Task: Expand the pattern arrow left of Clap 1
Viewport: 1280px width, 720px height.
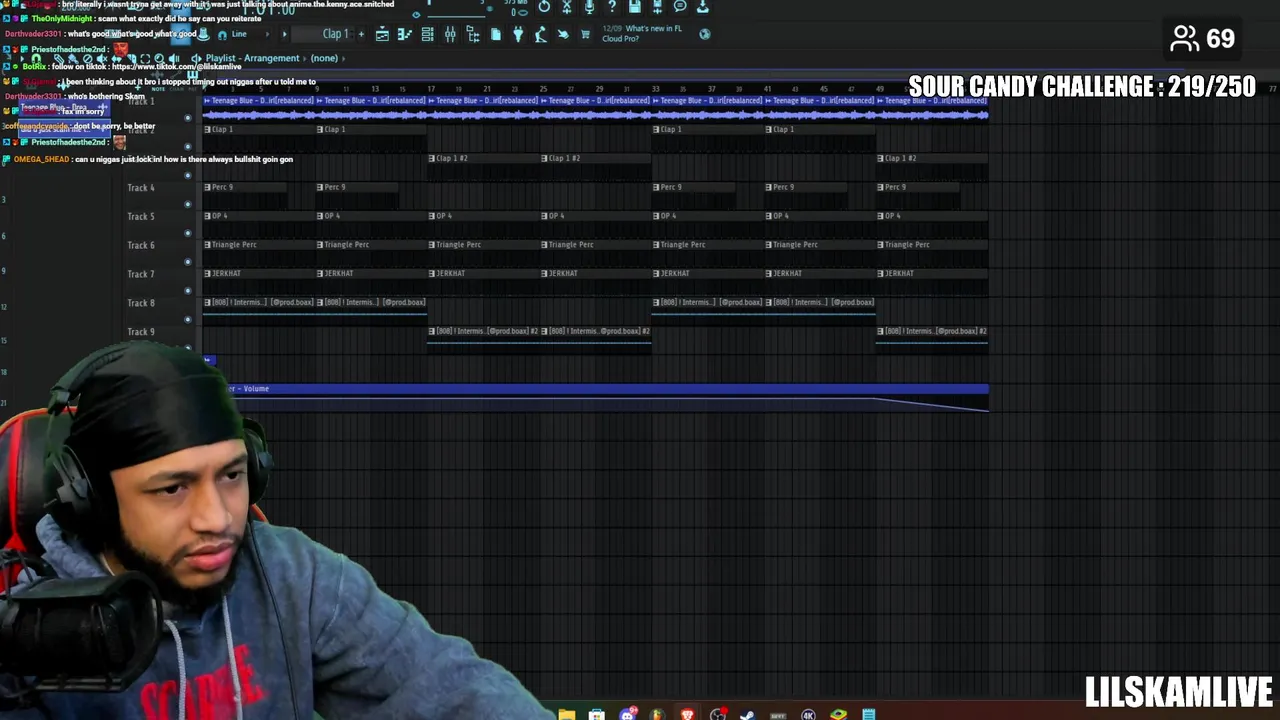Action: click(285, 34)
